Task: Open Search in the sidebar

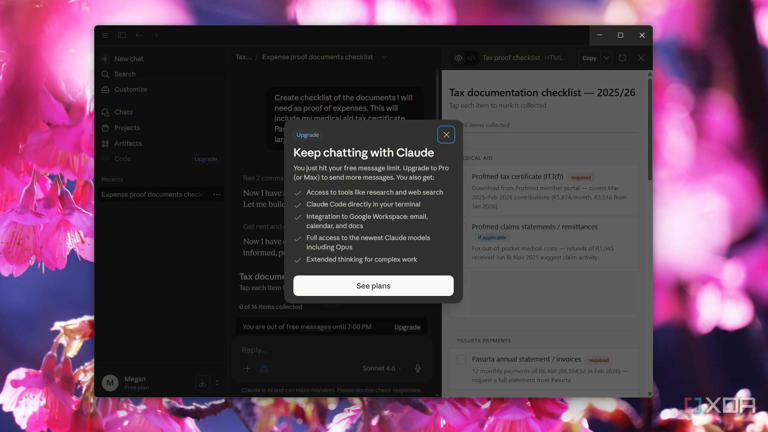Action: pyautogui.click(x=124, y=74)
